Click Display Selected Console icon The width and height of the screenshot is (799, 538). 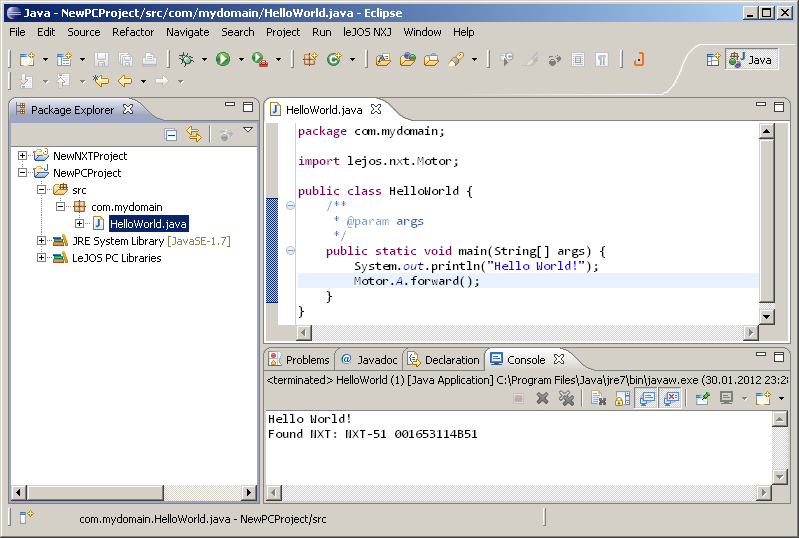point(727,398)
